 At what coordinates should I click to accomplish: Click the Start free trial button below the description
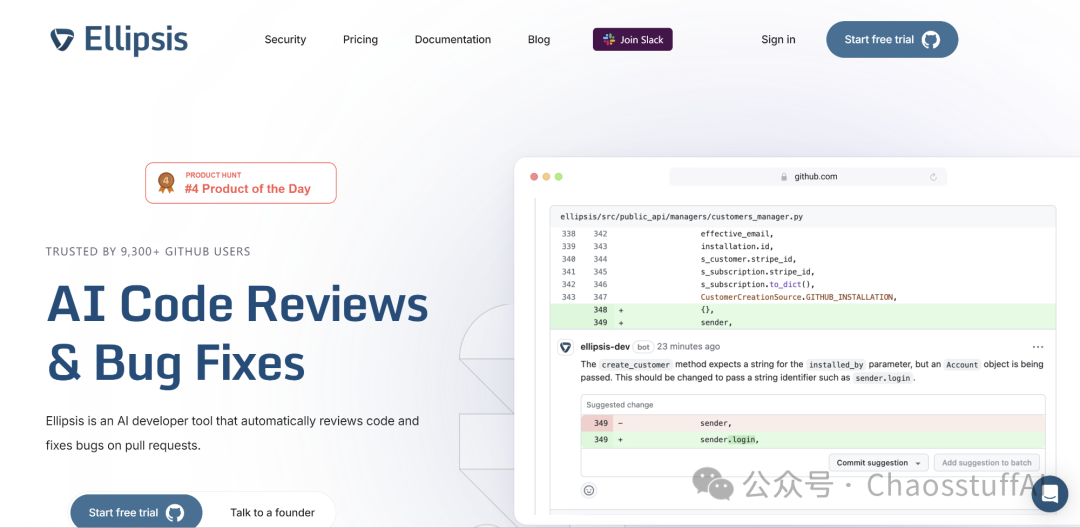[136, 512]
